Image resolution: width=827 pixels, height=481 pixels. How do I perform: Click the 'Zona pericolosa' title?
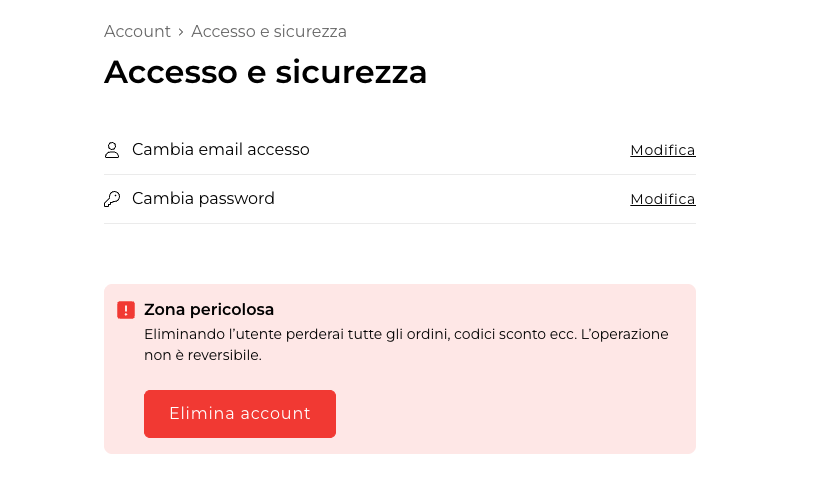click(x=209, y=310)
